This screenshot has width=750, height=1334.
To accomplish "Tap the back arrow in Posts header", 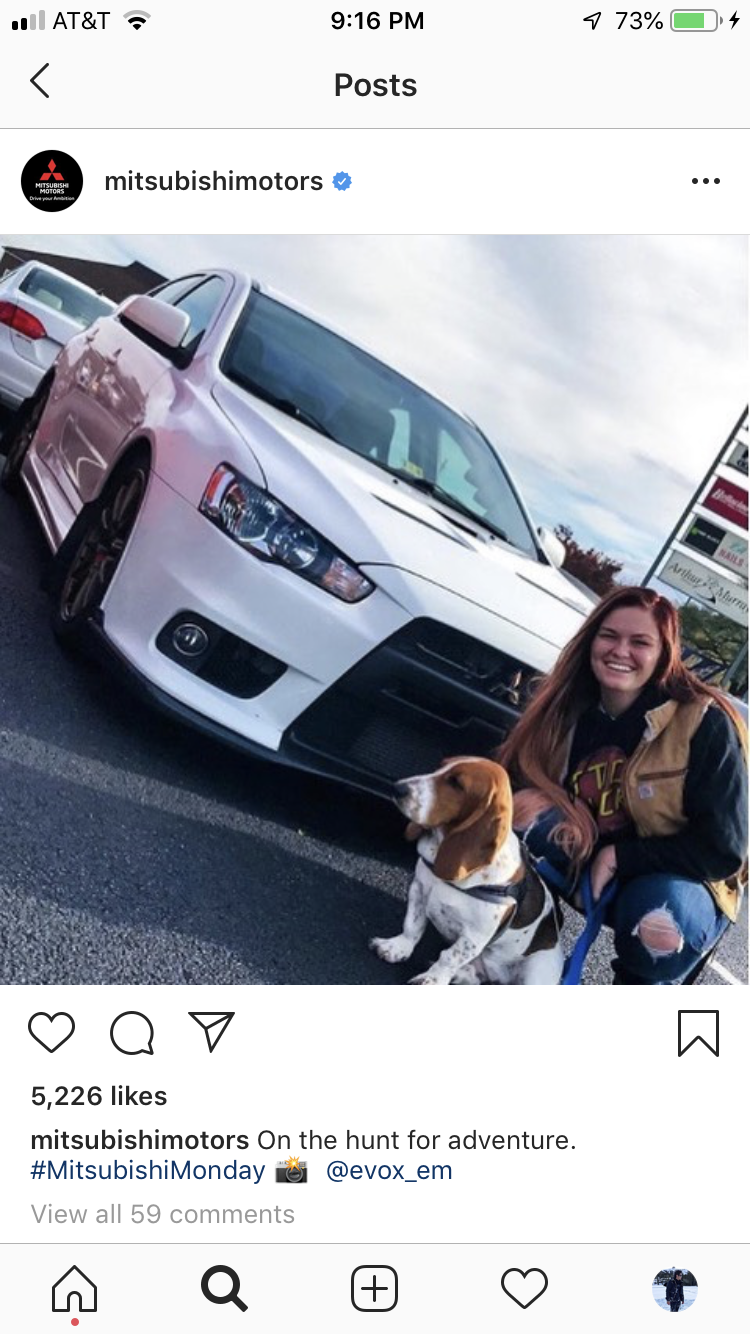I will pos(40,82).
